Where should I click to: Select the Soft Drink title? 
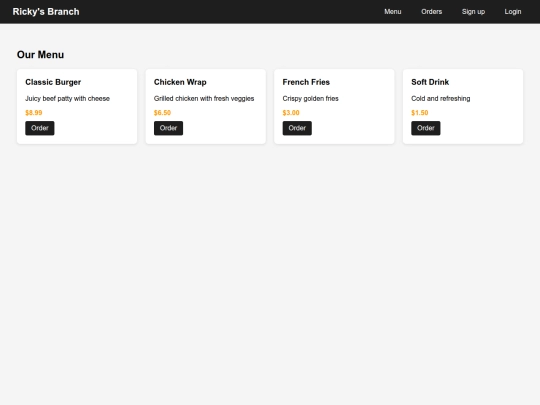(x=430, y=82)
